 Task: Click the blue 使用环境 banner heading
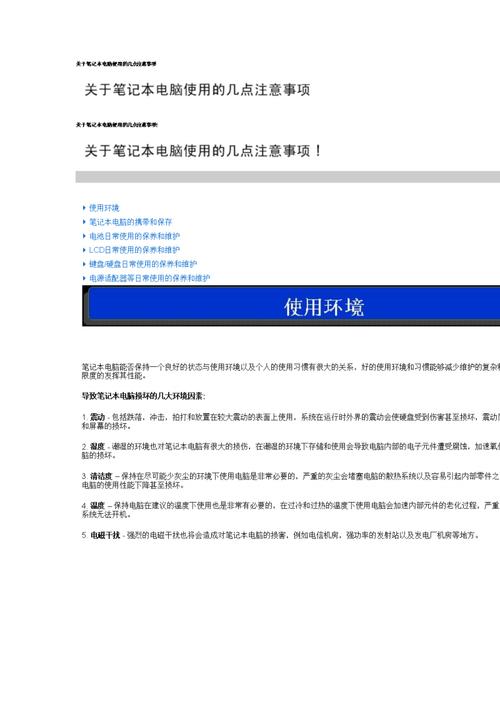click(x=324, y=307)
